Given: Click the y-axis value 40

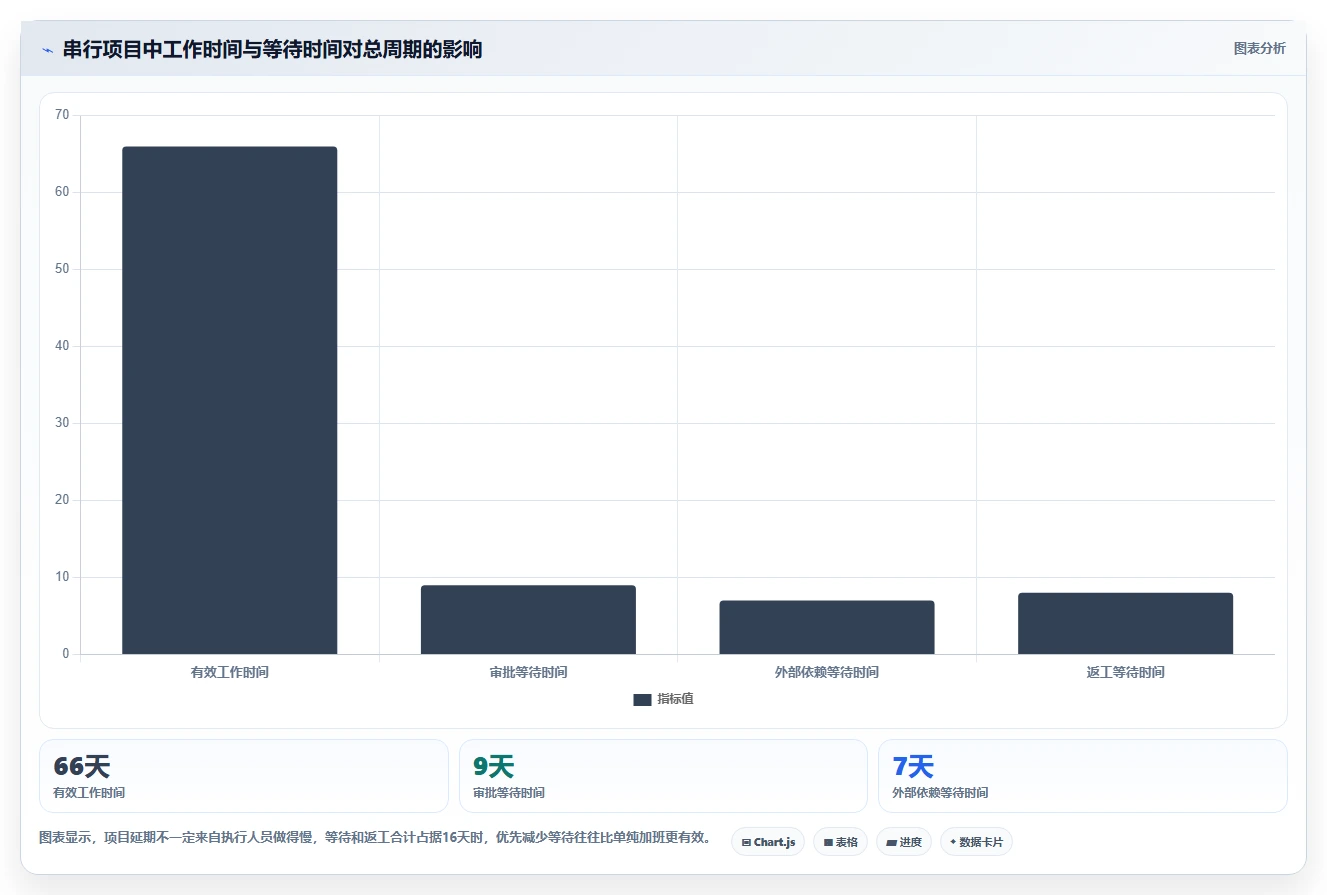Looking at the screenshot, I should (x=62, y=346).
